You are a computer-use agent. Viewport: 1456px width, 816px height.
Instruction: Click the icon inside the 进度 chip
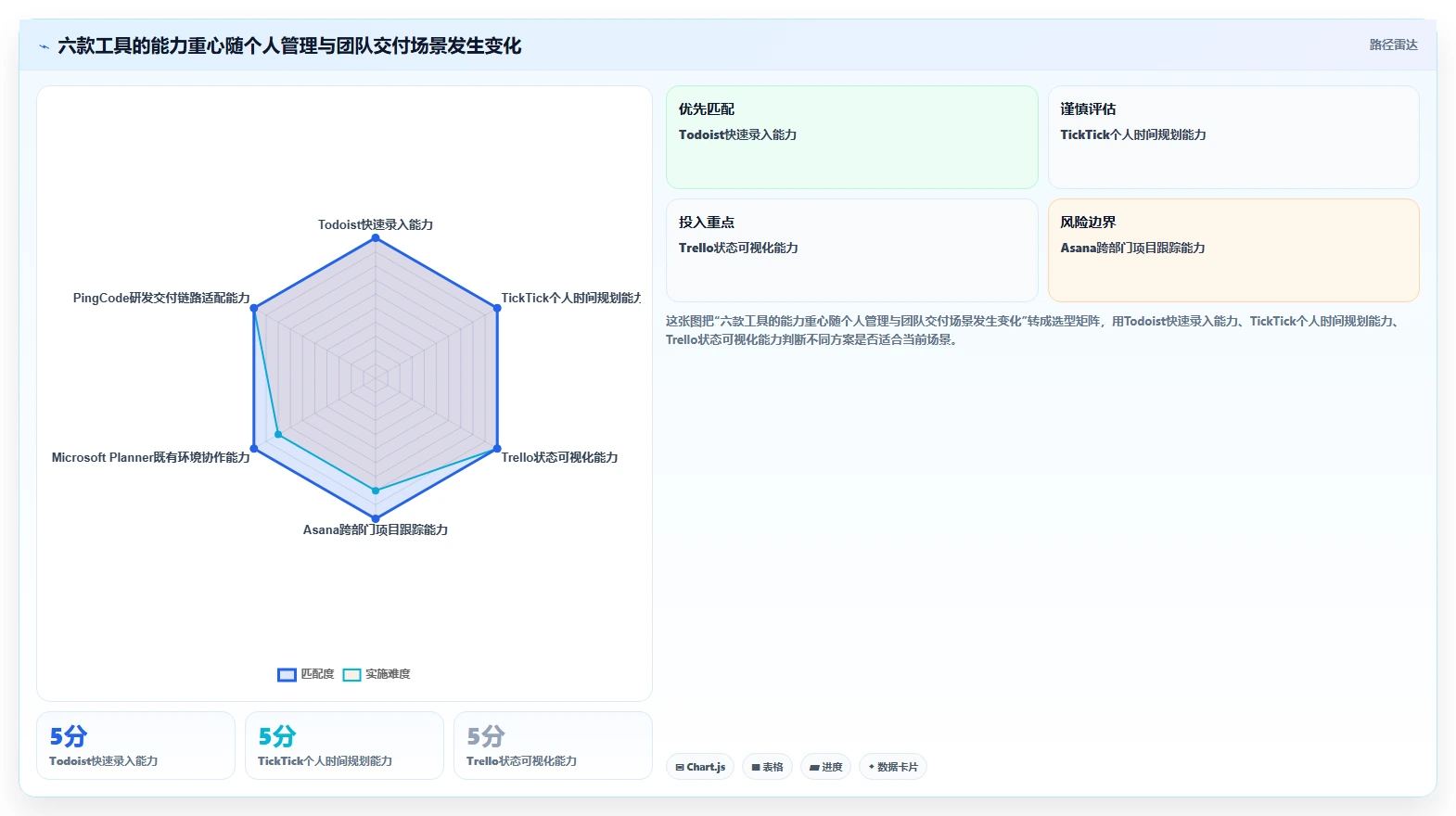pos(814,768)
